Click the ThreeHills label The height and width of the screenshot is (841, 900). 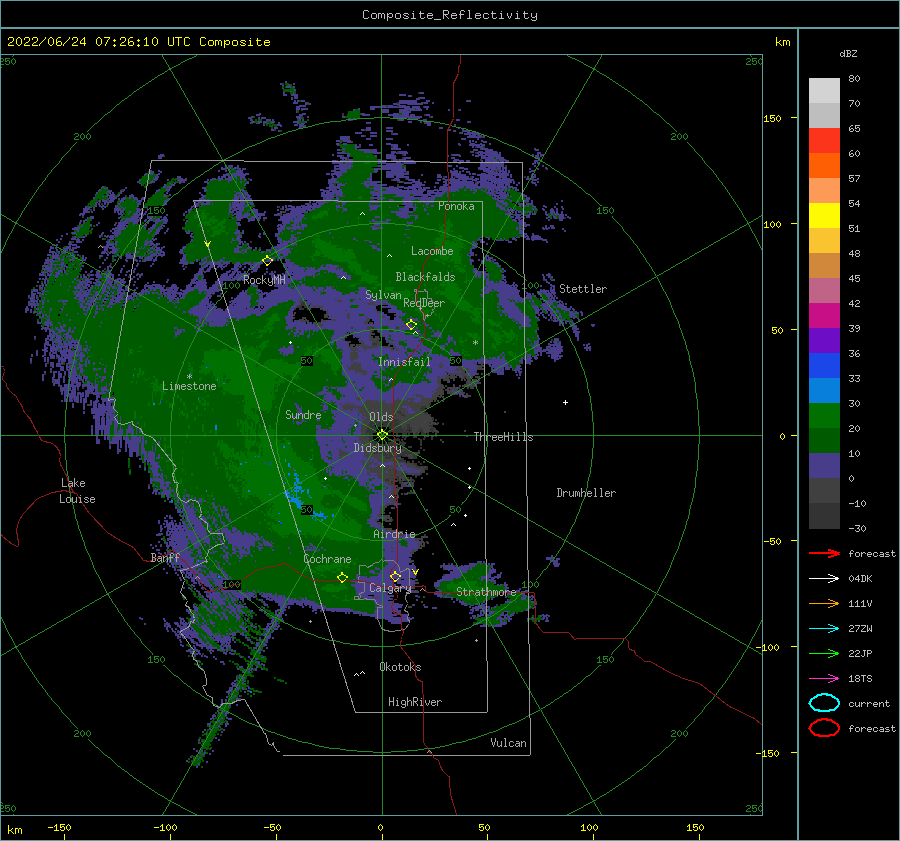pos(503,437)
